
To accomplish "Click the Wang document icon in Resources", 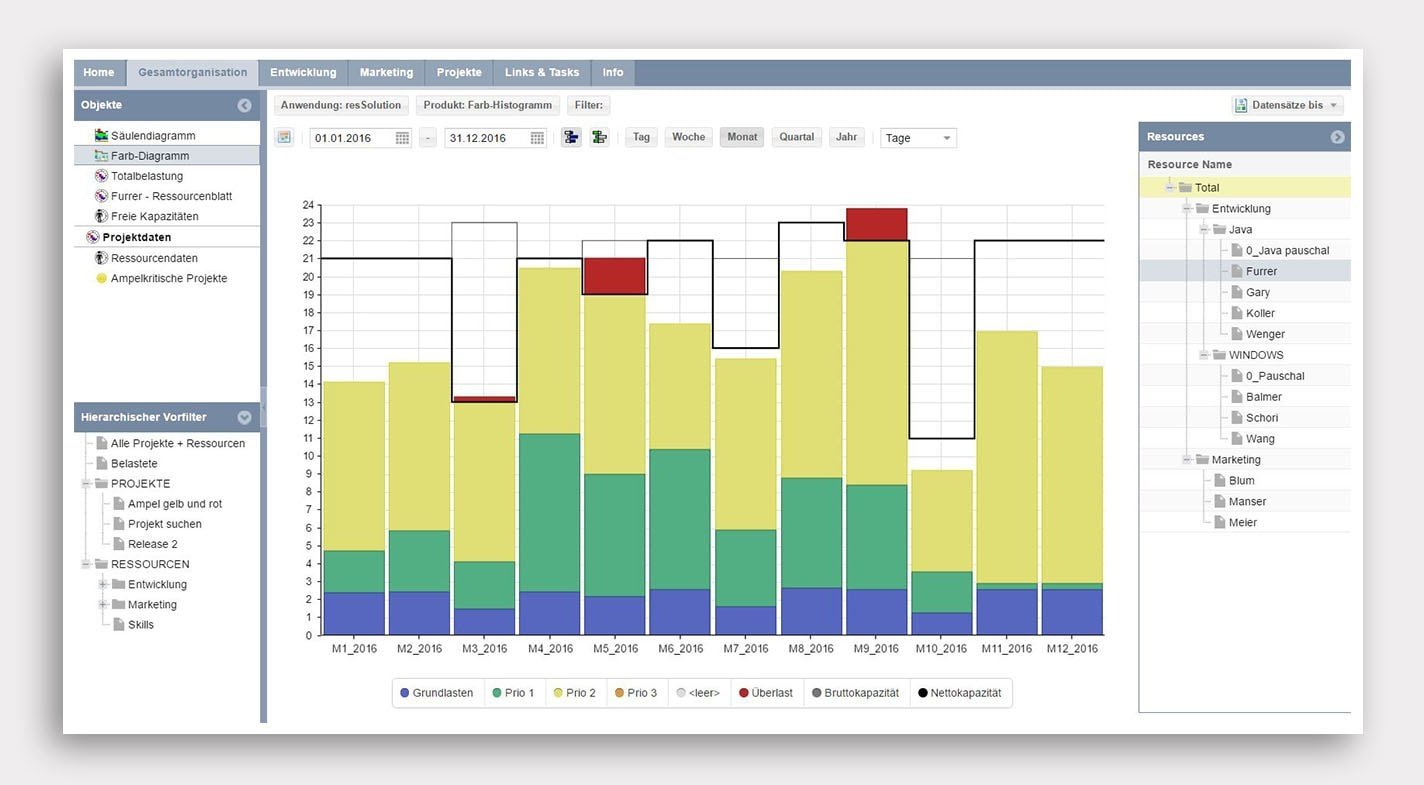I will [x=1237, y=439].
